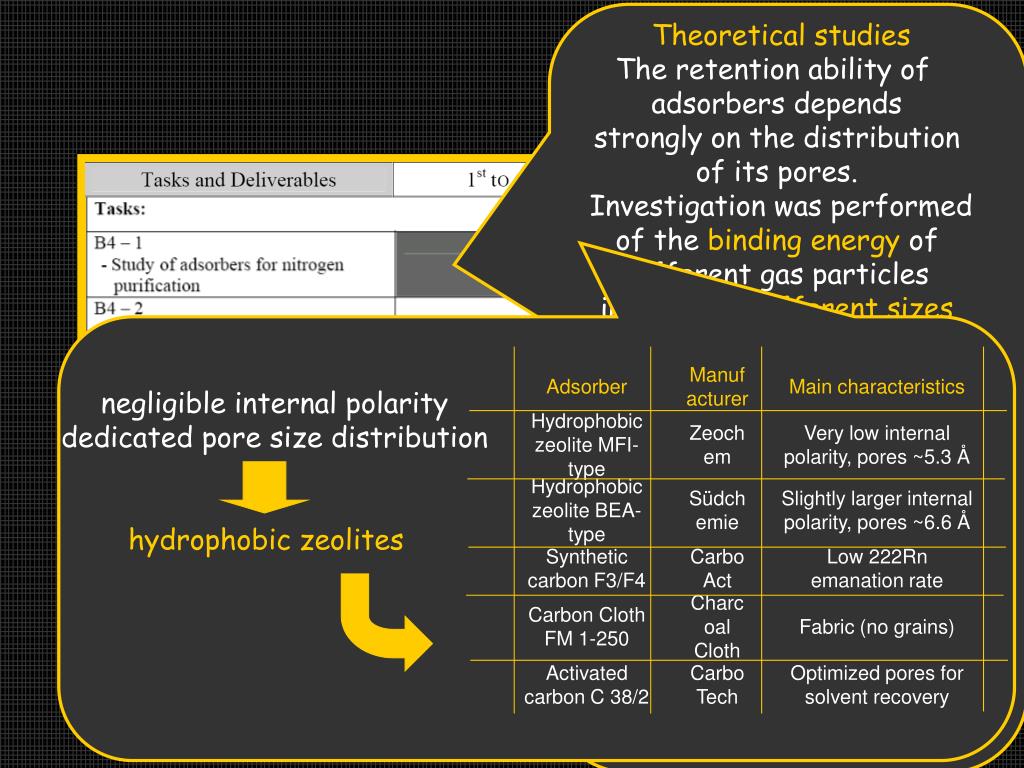This screenshot has width=1024, height=768.
Task: Click 'strongly on the distribution' text line
Action: pyautogui.click(x=776, y=138)
